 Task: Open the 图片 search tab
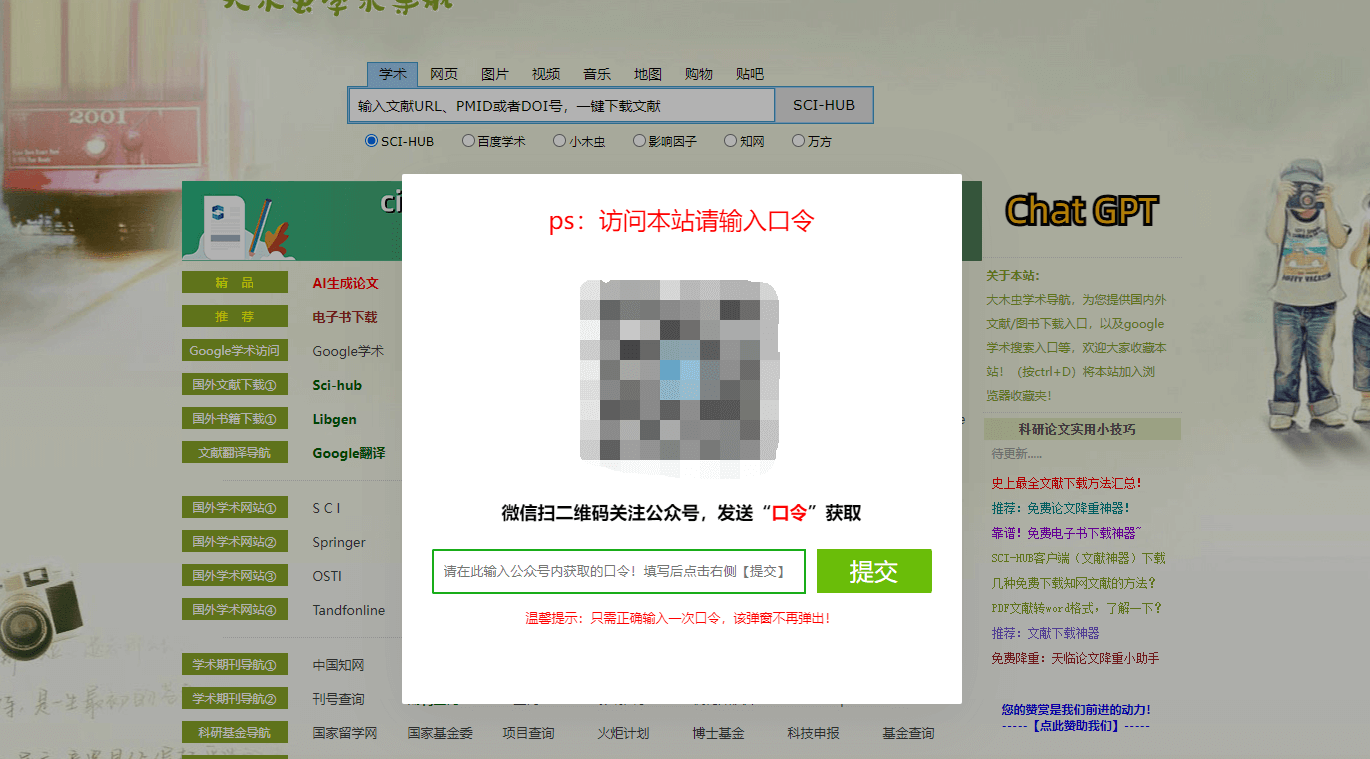tap(495, 74)
